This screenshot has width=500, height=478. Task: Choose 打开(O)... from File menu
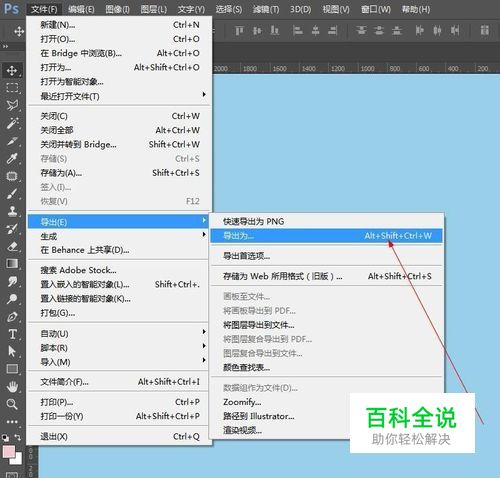[x=119, y=39]
